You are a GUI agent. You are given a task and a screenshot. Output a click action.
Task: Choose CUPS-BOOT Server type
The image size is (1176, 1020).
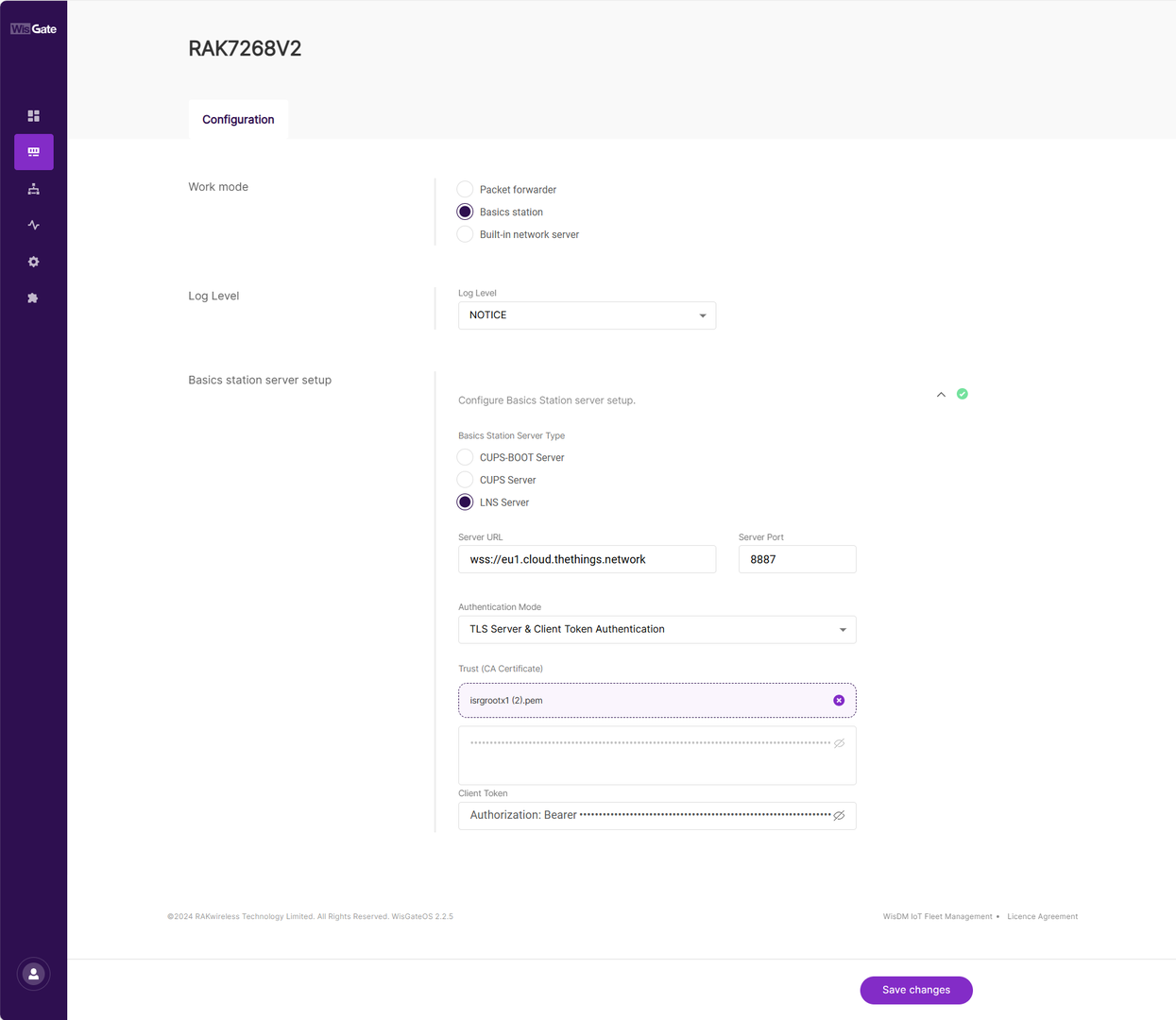(x=465, y=457)
